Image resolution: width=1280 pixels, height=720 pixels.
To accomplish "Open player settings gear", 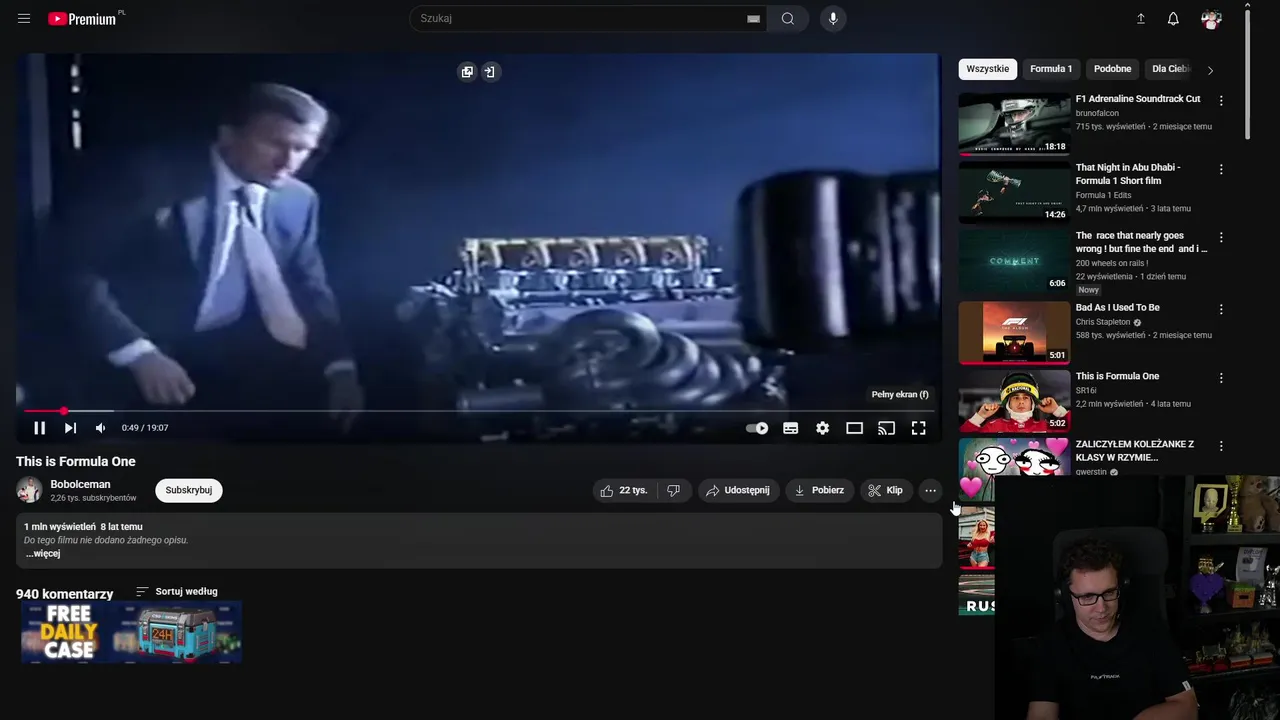I will [x=822, y=428].
